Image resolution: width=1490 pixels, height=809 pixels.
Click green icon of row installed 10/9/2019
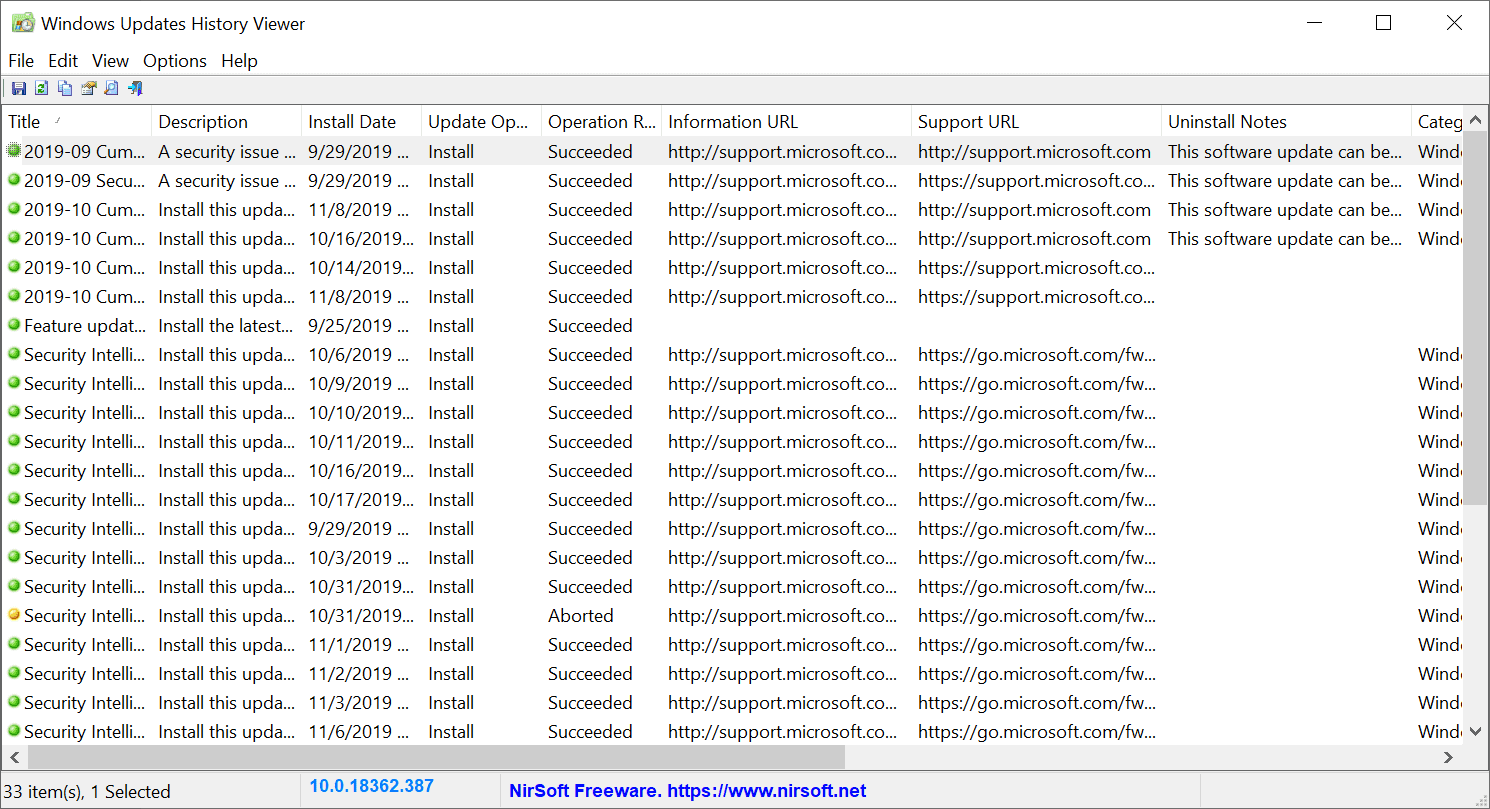(x=14, y=383)
